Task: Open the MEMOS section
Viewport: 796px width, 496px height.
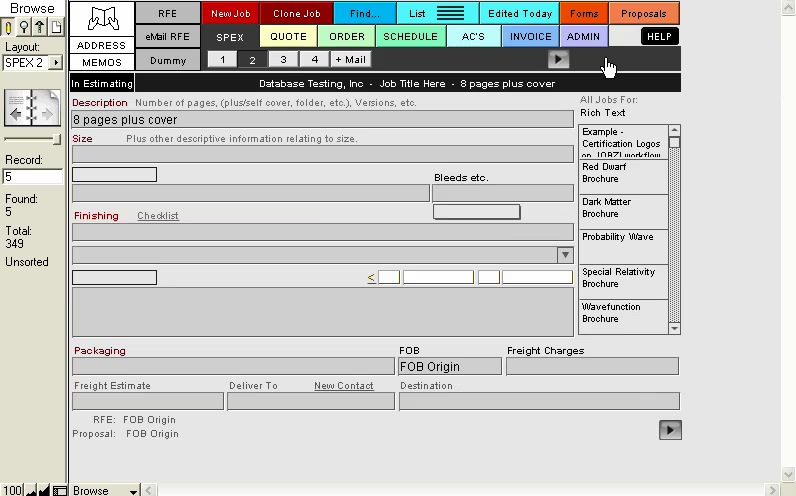Action: (102, 62)
